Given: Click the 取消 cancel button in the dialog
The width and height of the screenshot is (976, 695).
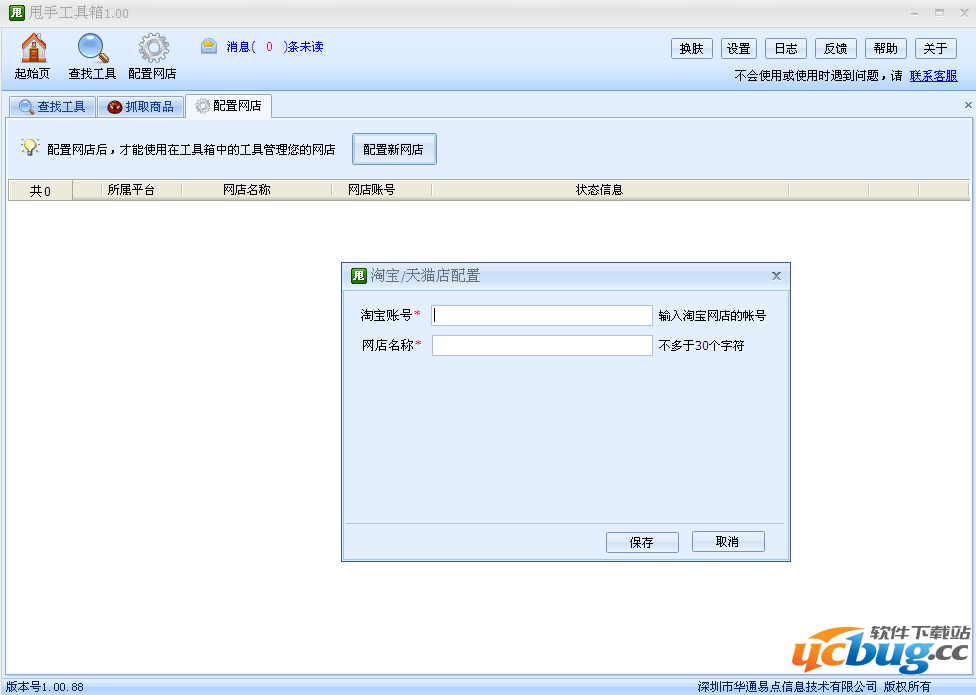Looking at the screenshot, I should pos(728,541).
